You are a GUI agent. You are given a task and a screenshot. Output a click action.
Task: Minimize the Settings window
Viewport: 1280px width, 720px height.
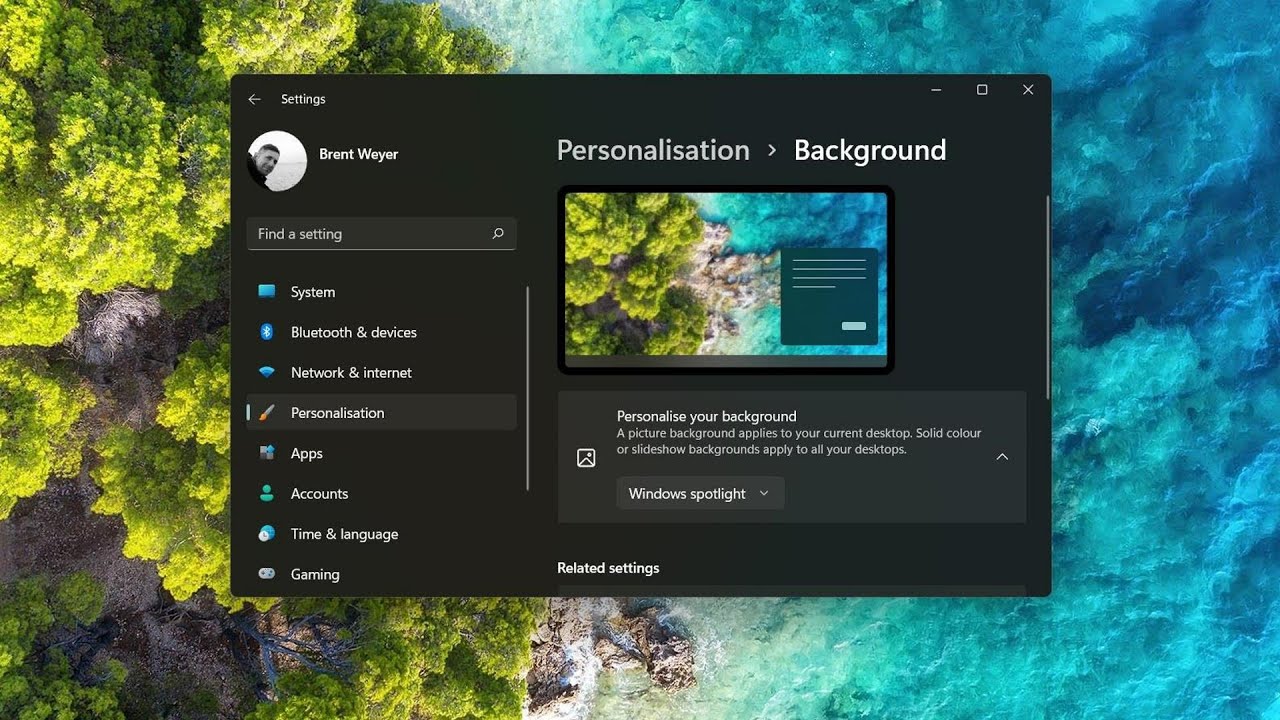click(x=936, y=90)
